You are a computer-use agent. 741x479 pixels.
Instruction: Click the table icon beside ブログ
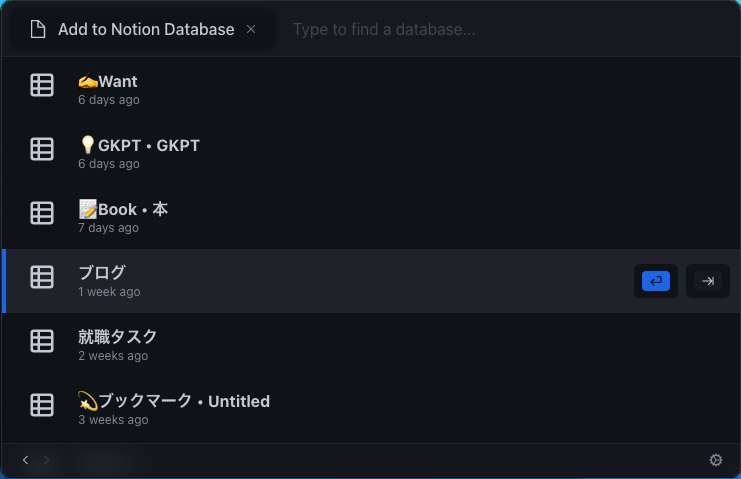[x=42, y=277]
